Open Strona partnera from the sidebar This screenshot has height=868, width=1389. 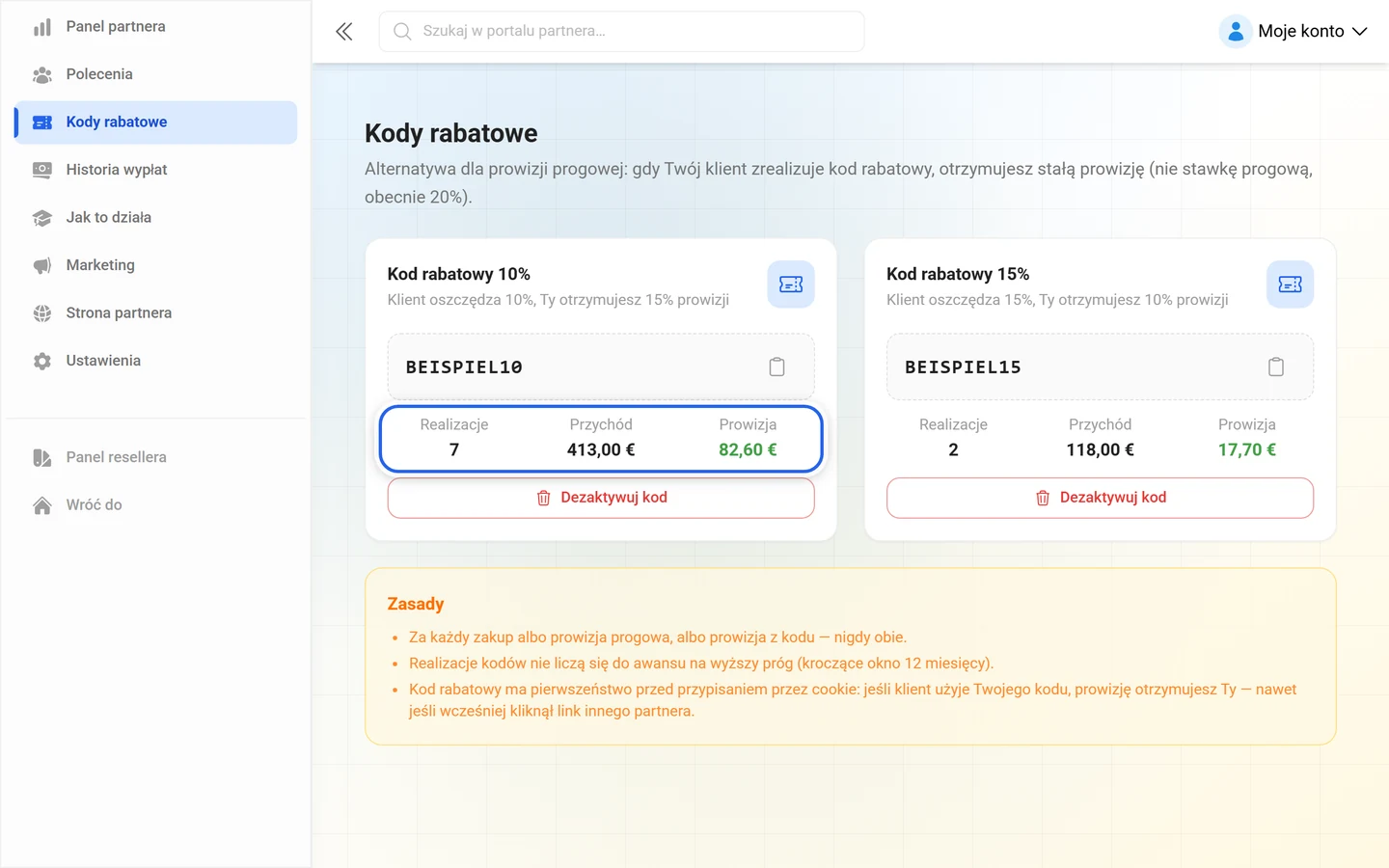pyautogui.click(x=156, y=313)
